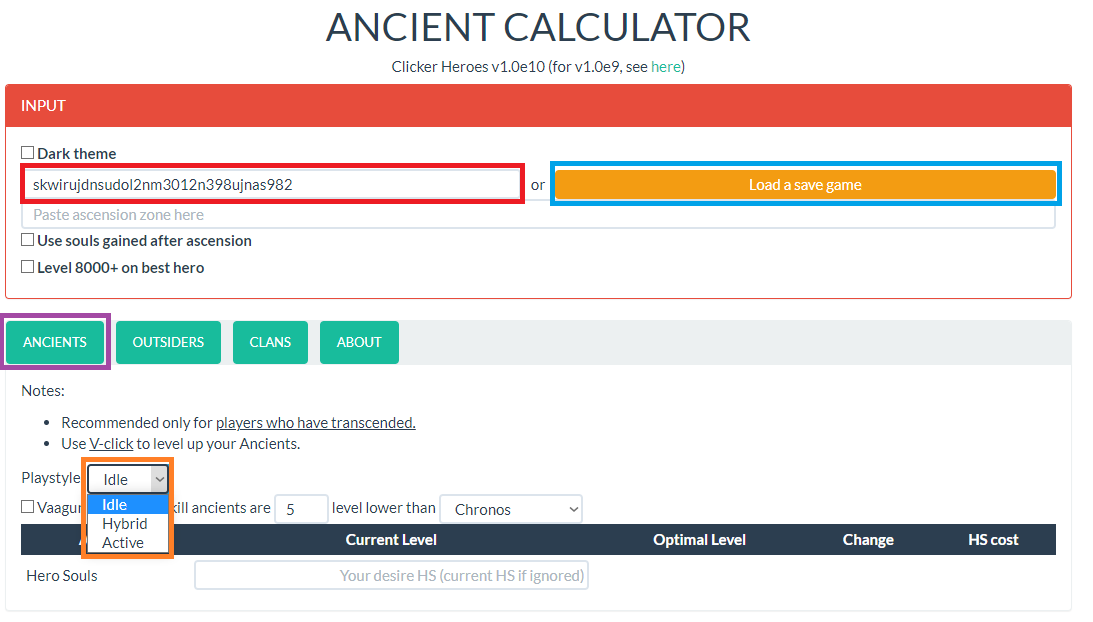This screenshot has width=1093, height=622.
Task: Pick Active playstyle option
Action: [x=123, y=543]
